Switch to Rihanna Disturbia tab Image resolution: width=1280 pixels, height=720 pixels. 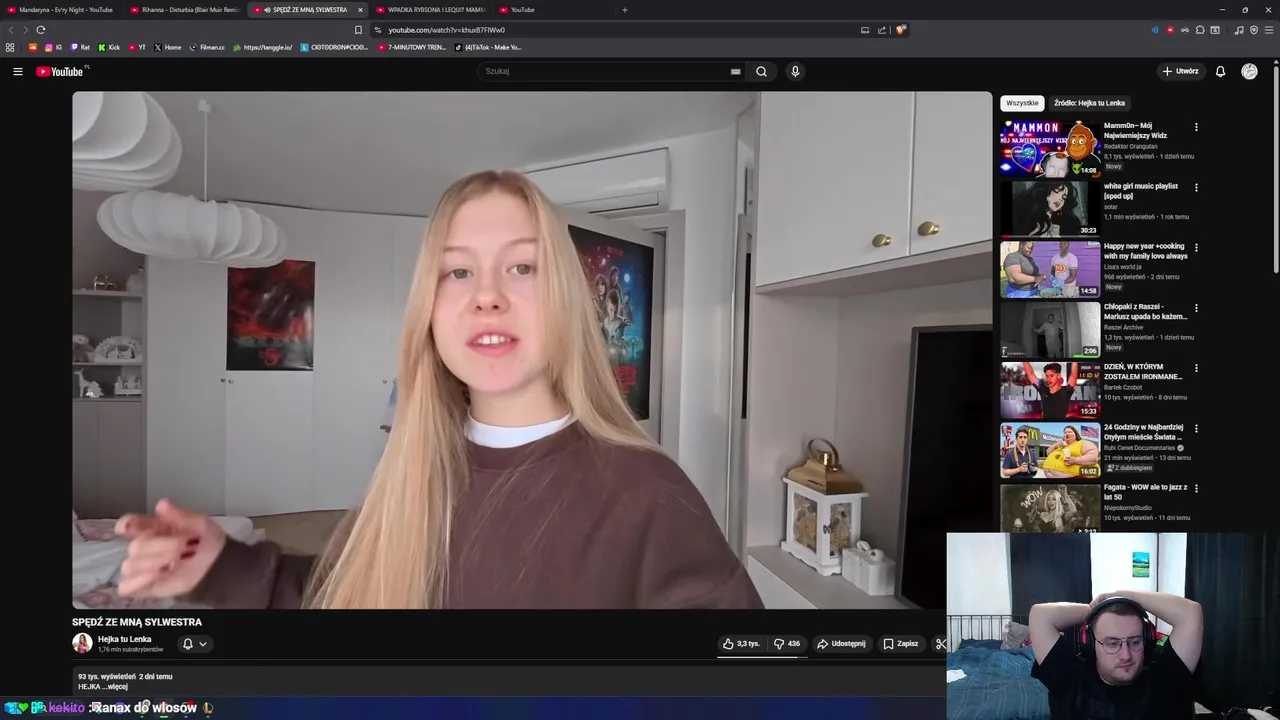click(x=184, y=10)
